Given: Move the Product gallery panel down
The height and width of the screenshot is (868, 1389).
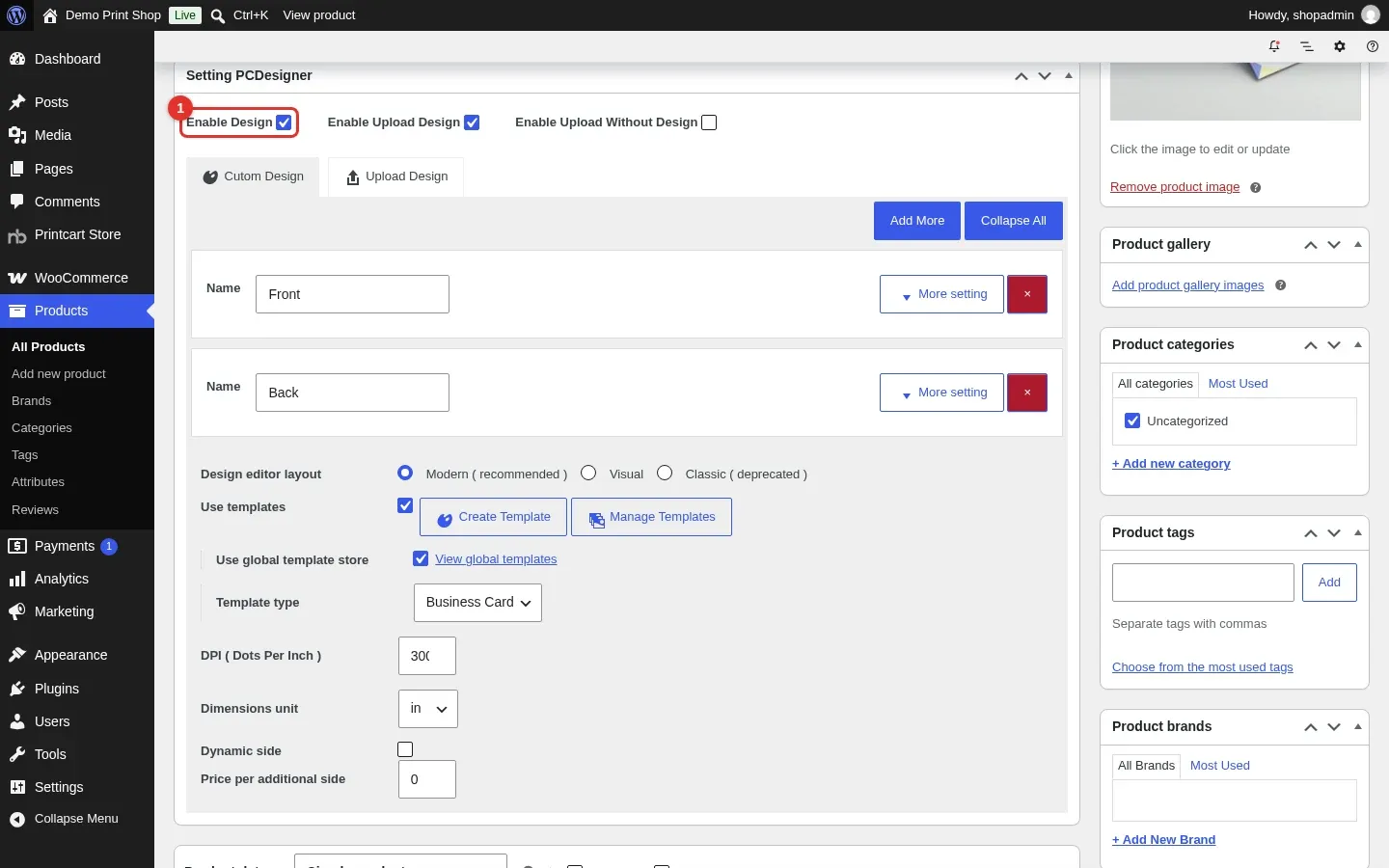Looking at the screenshot, I should pos(1334,245).
